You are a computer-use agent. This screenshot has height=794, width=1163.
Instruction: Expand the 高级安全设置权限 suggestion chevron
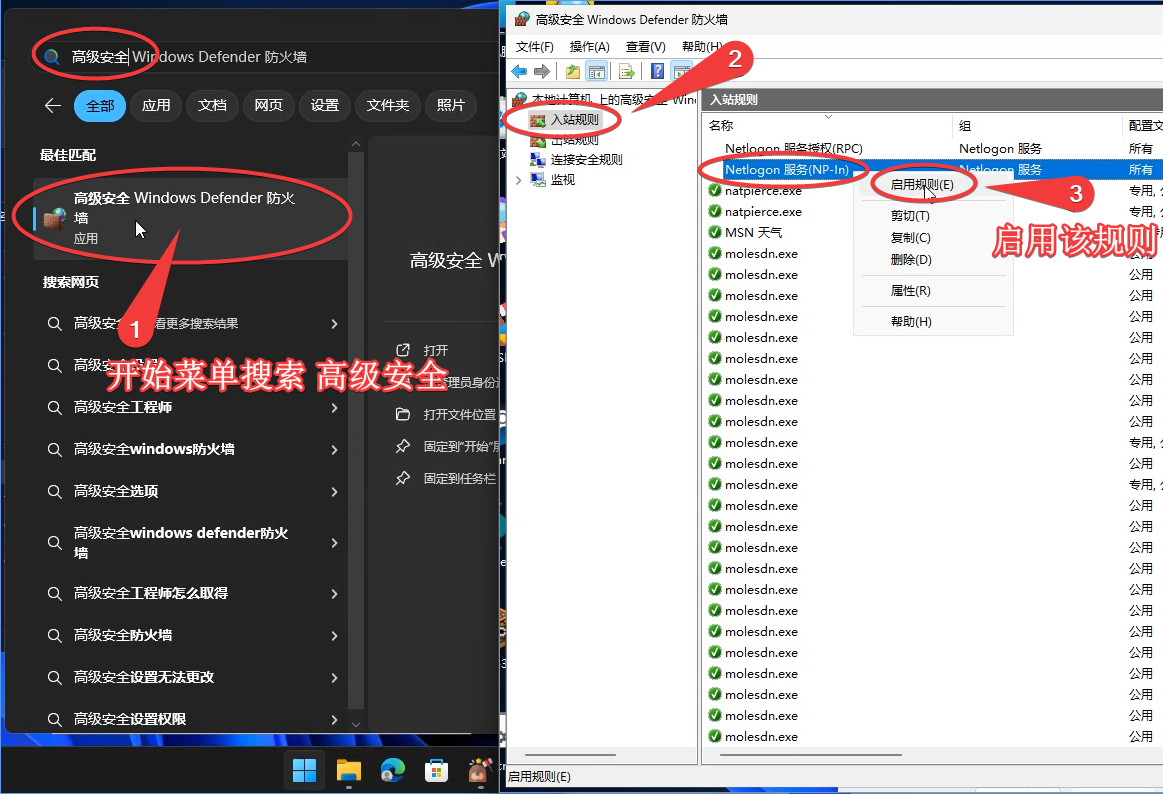click(335, 720)
